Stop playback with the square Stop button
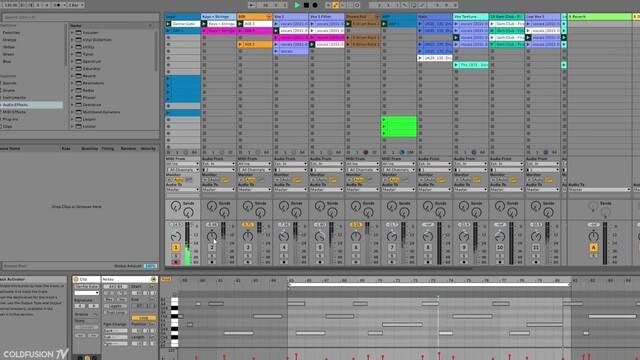640x360 pixels. point(306,5)
